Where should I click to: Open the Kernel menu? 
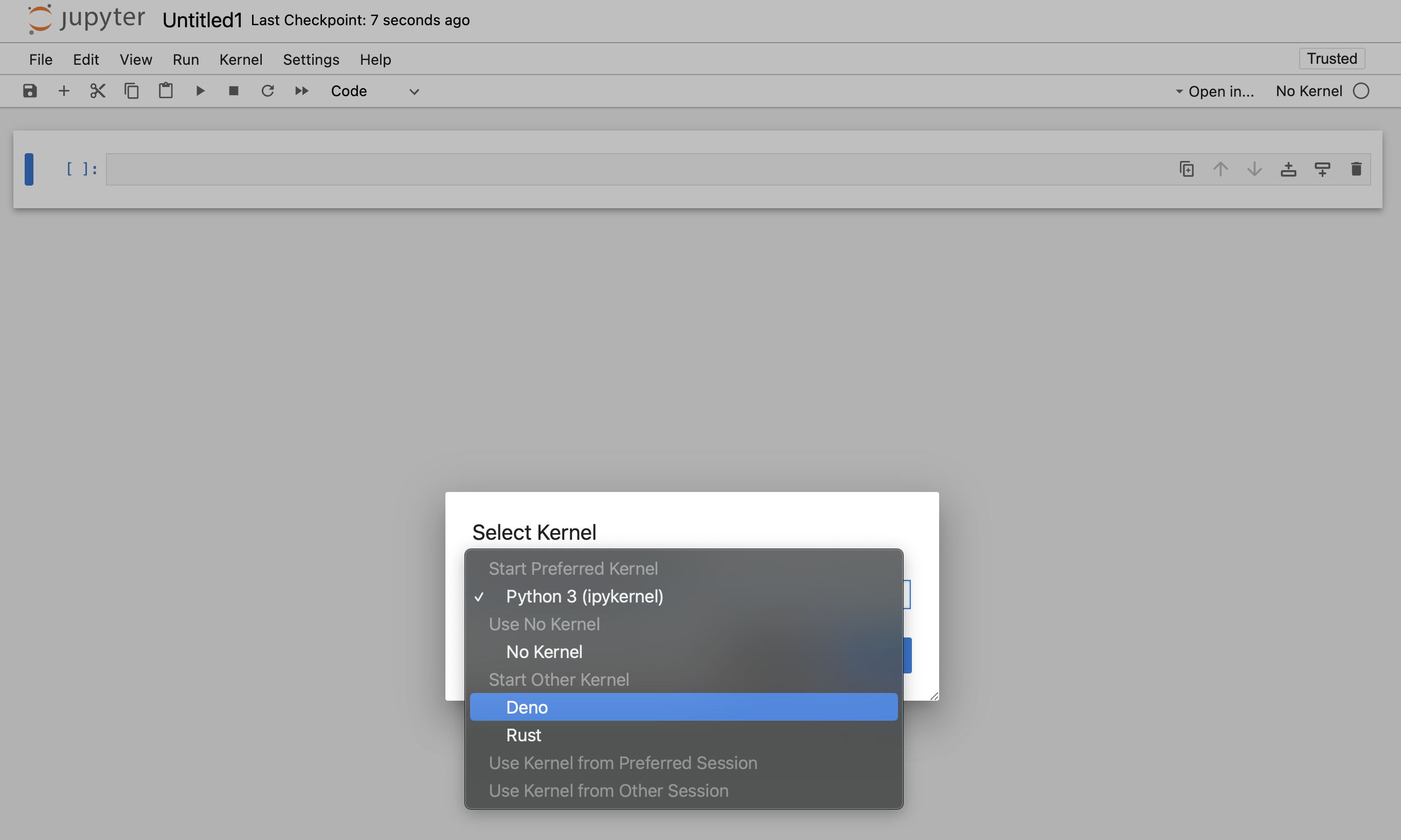point(240,57)
